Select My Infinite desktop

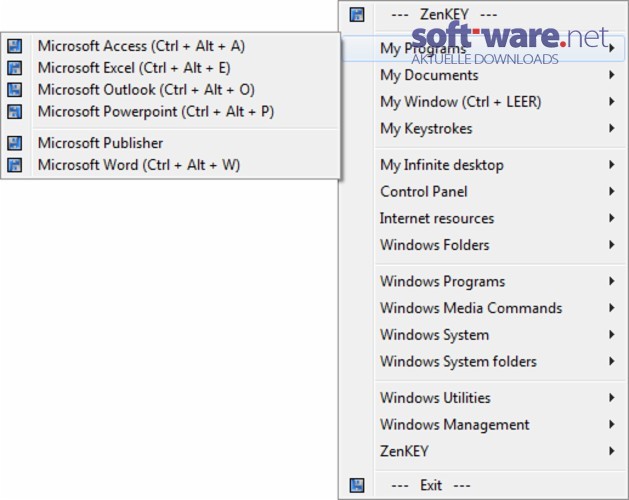(x=483, y=165)
